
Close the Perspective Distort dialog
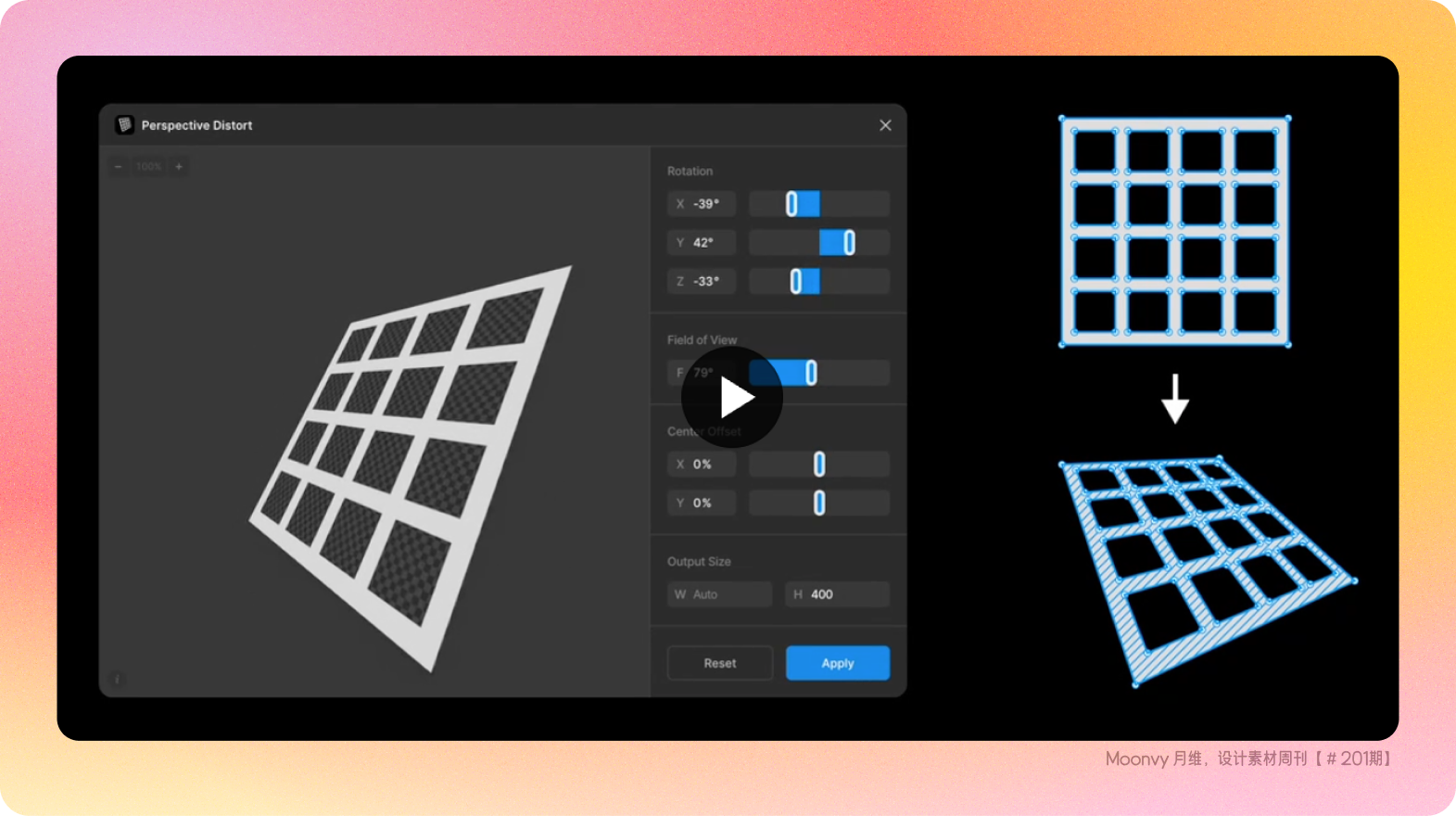click(885, 125)
